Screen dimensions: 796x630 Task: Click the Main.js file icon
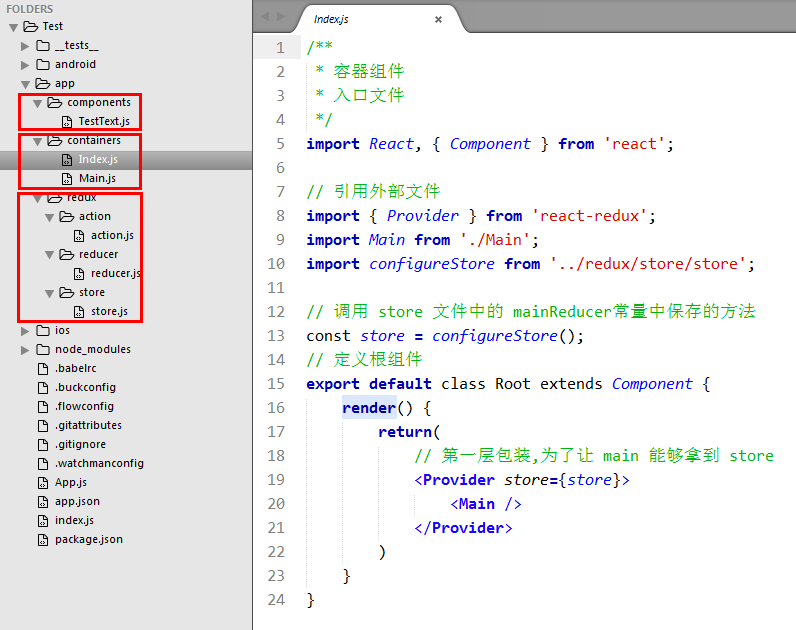[x=67, y=179]
